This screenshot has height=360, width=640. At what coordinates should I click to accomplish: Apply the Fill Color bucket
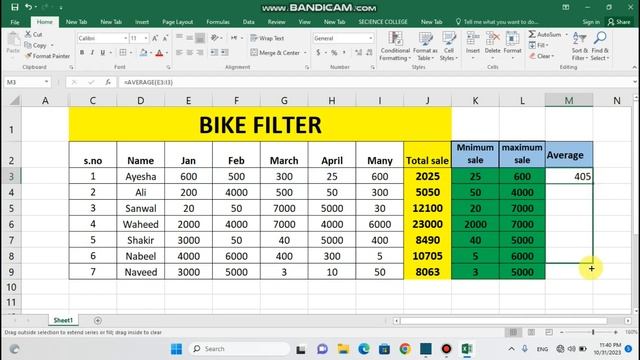(x=143, y=53)
